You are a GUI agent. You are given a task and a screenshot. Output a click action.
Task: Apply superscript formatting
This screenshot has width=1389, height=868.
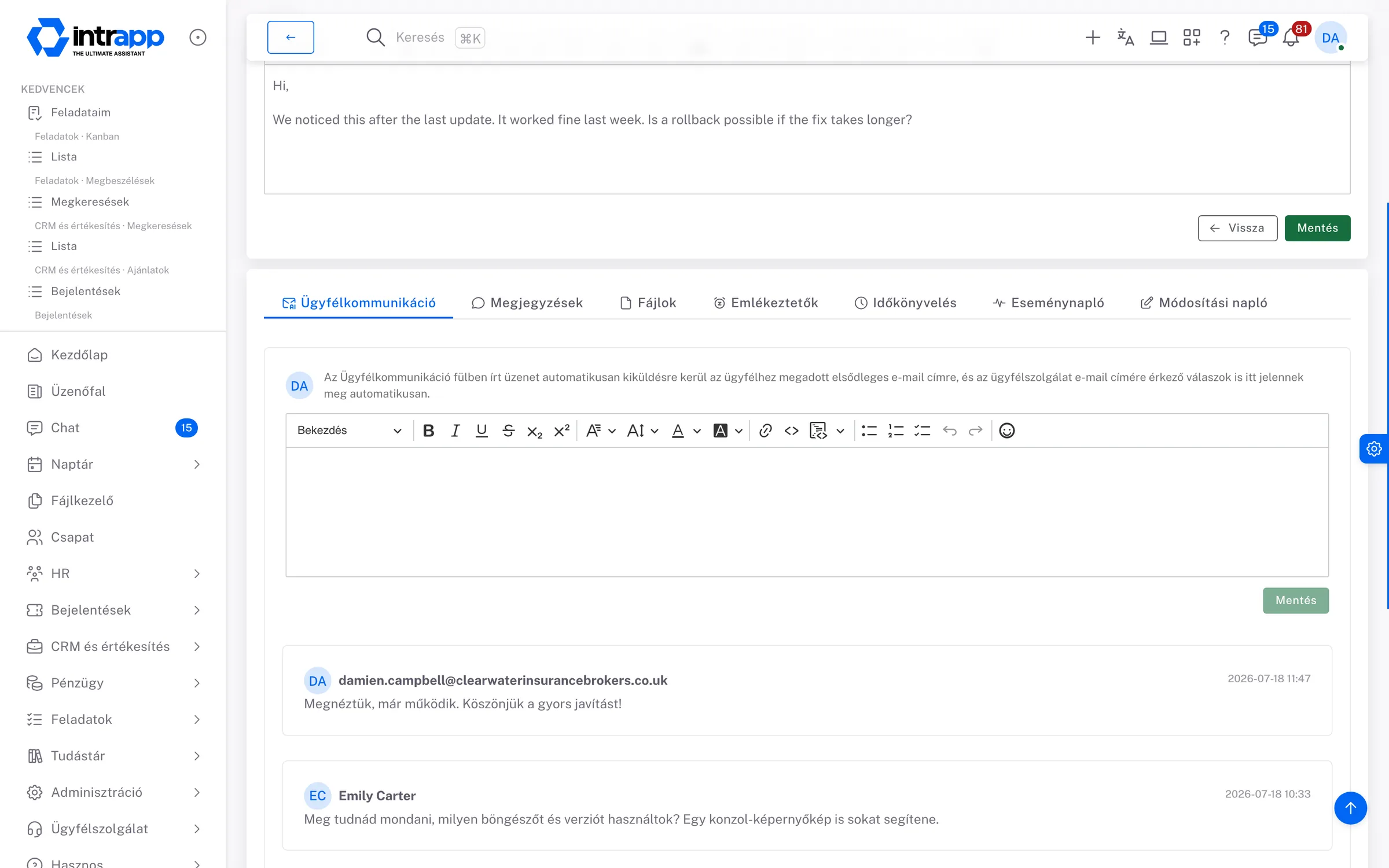coord(561,431)
